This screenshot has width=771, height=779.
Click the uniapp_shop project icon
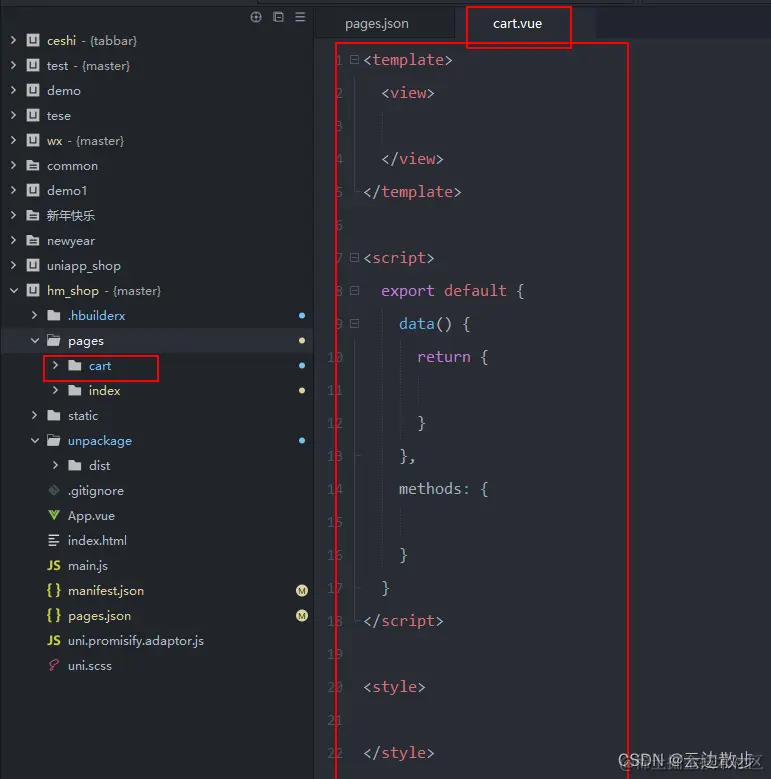(33, 265)
